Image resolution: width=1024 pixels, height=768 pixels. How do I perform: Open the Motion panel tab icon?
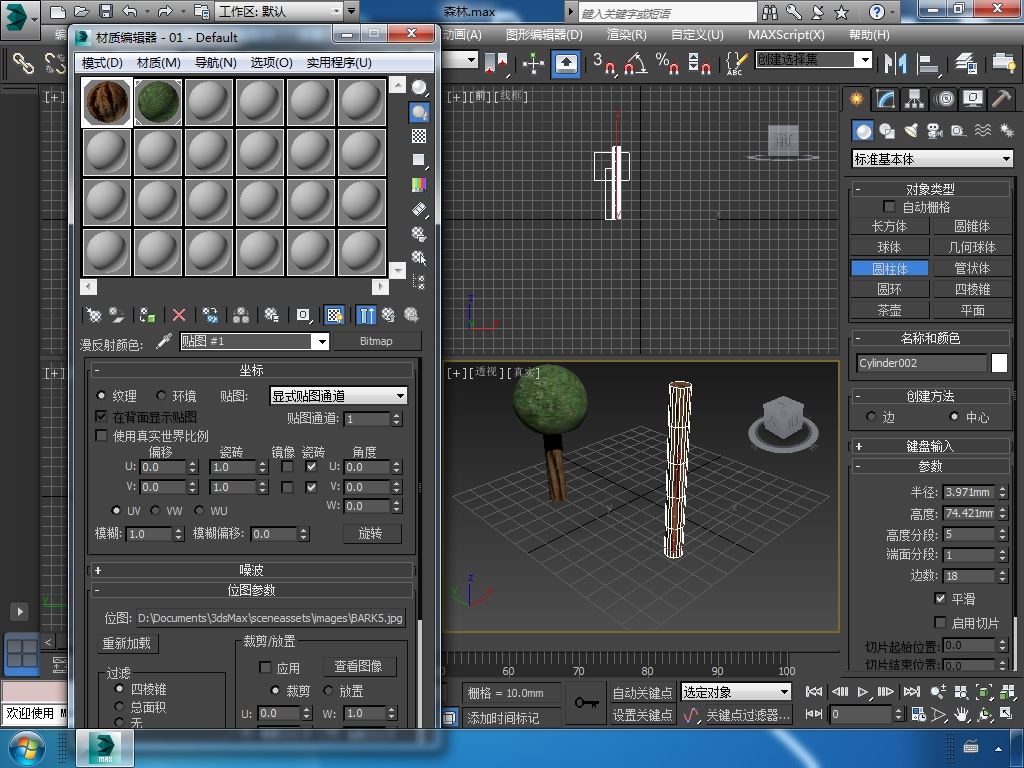tap(944, 99)
